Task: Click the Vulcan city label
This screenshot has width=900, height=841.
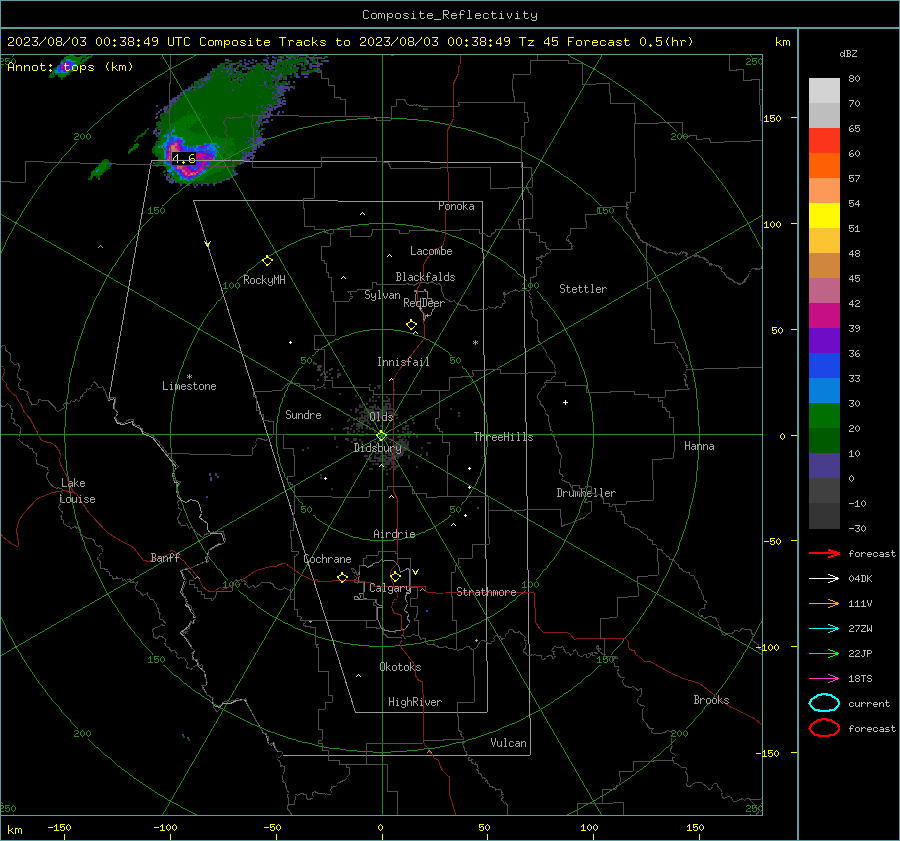Action: click(x=508, y=743)
